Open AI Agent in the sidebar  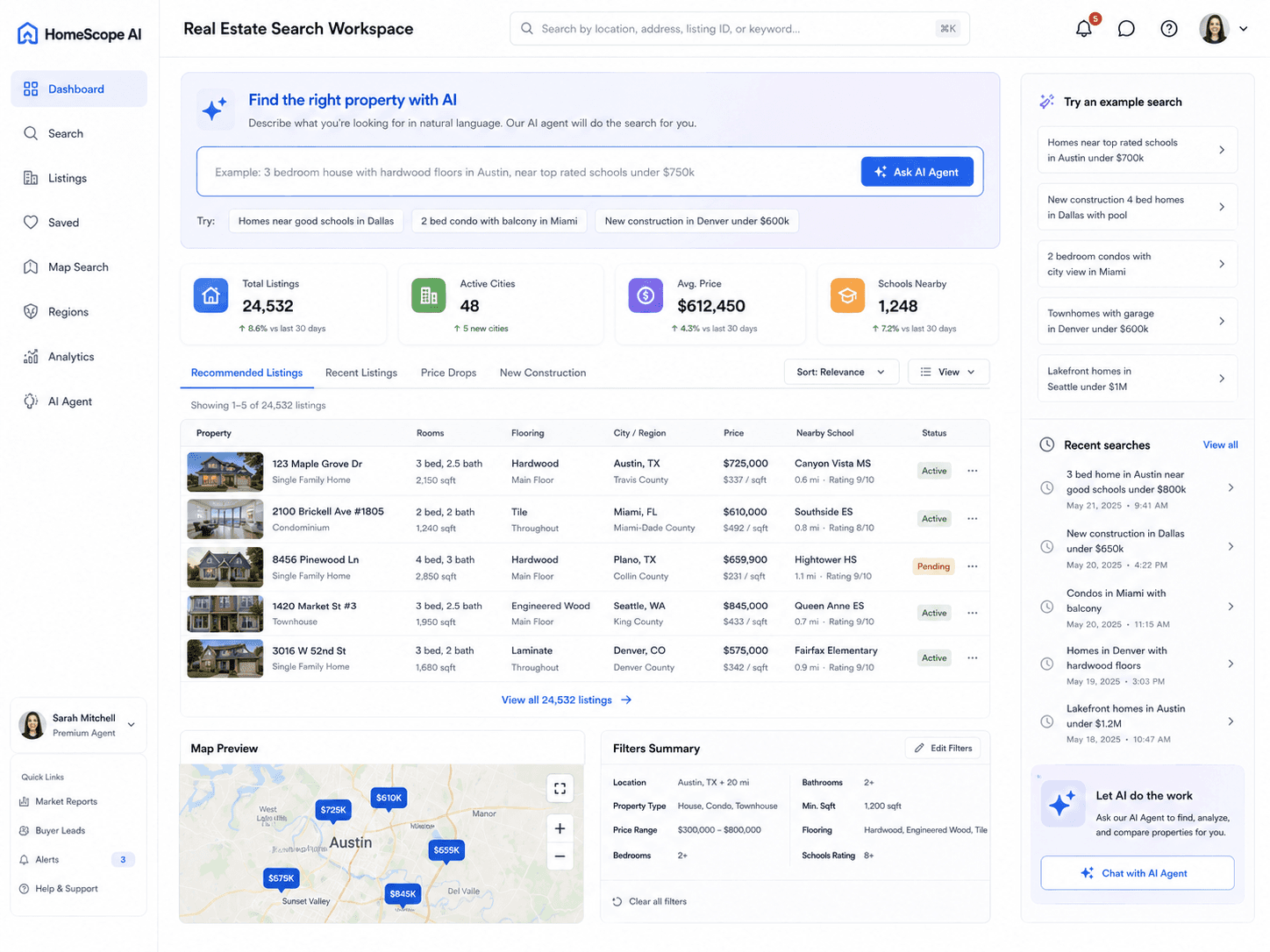coord(79,401)
